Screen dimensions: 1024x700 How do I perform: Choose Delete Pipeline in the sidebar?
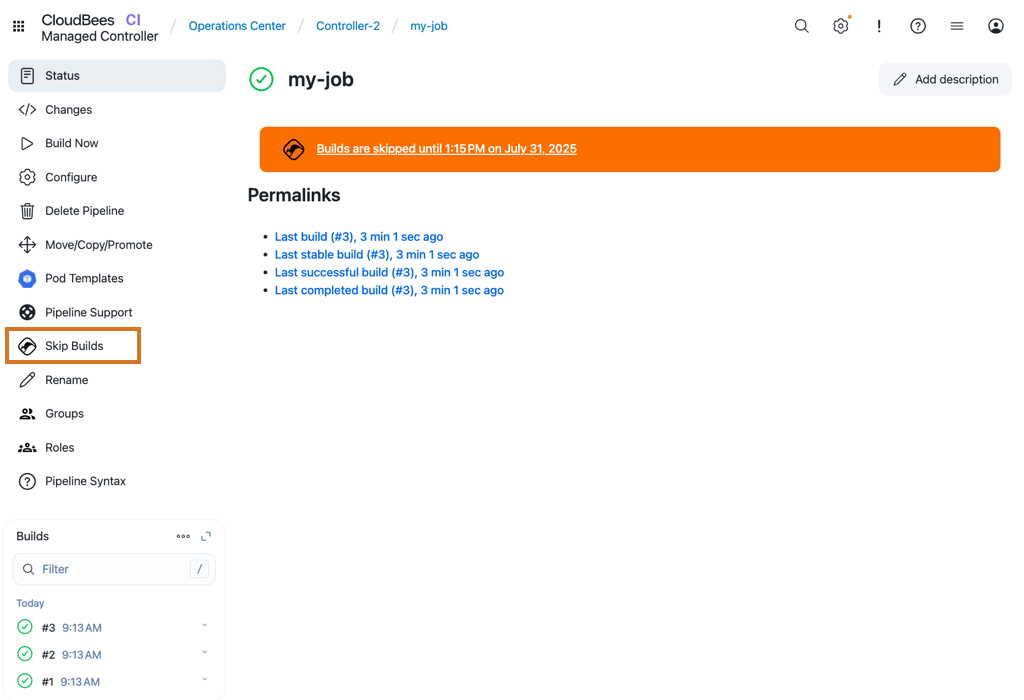point(117,211)
